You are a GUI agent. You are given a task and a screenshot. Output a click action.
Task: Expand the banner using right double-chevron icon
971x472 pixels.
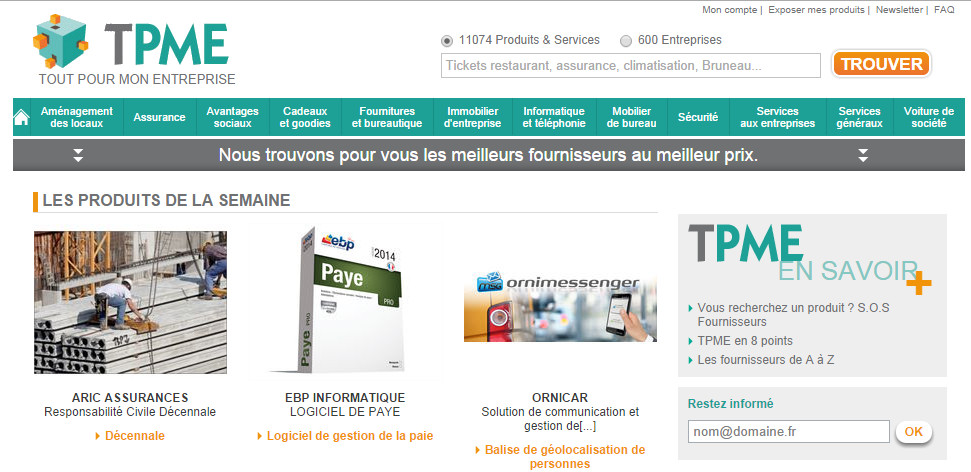[x=863, y=155]
